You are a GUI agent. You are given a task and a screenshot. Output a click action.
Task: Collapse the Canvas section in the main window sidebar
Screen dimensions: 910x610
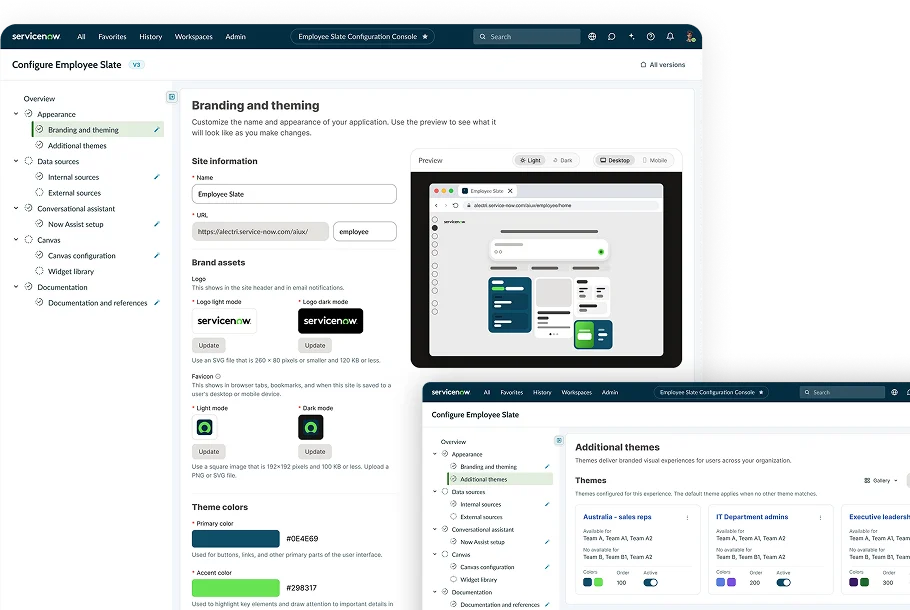[x=16, y=239]
